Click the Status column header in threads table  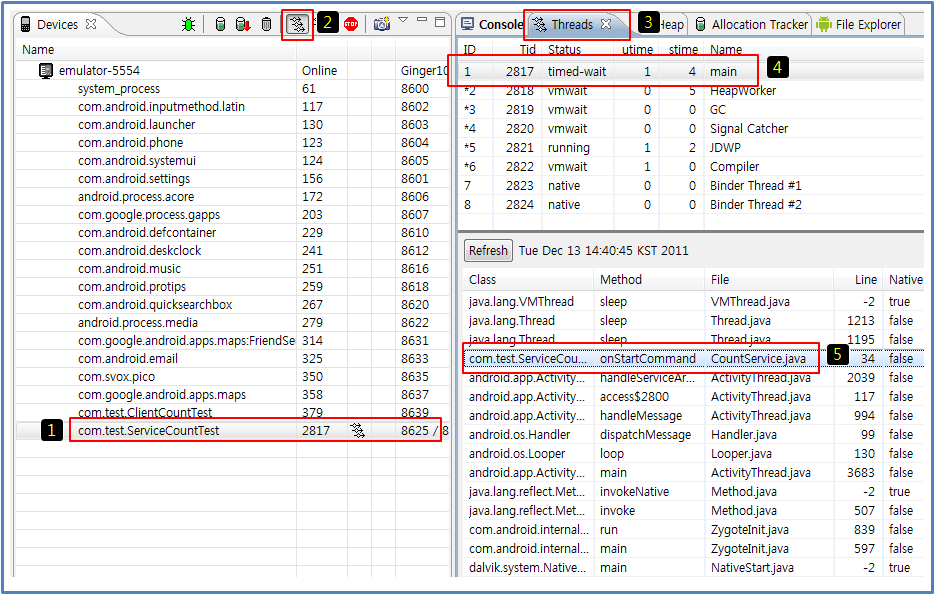(x=564, y=49)
